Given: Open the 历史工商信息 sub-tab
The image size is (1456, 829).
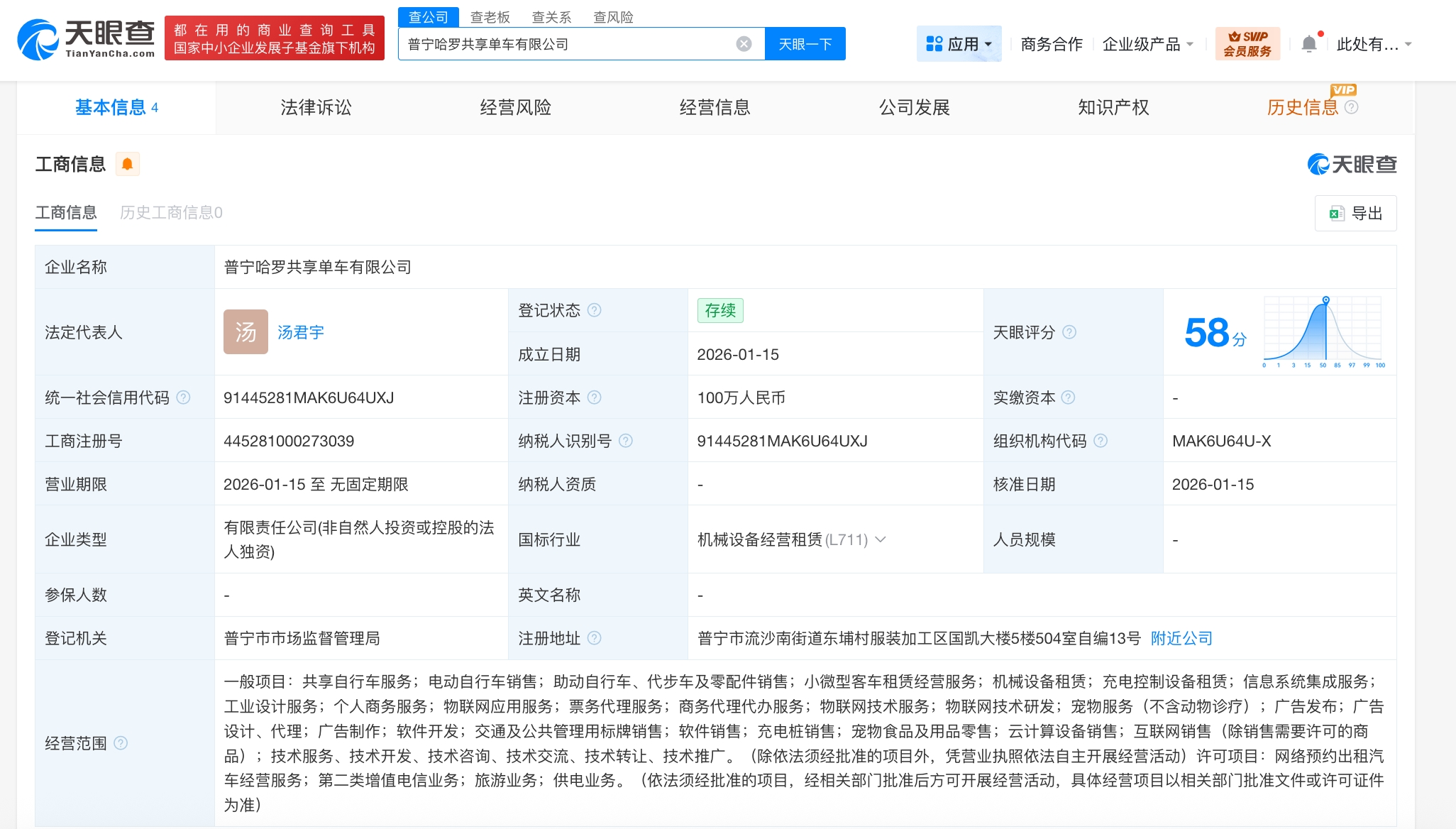Looking at the screenshot, I should click(x=171, y=212).
